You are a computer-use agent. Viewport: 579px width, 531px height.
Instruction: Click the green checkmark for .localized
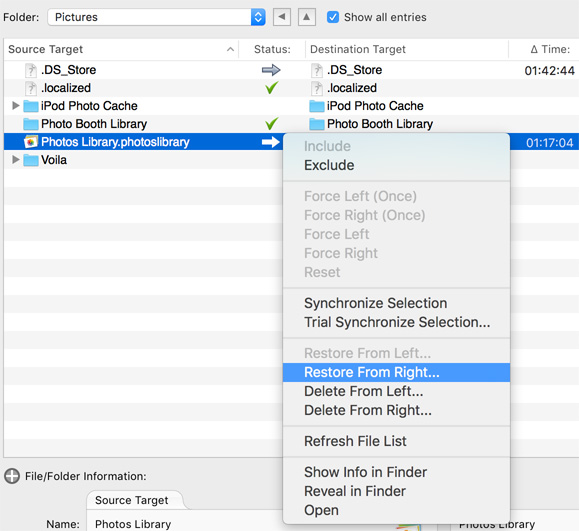point(271,88)
